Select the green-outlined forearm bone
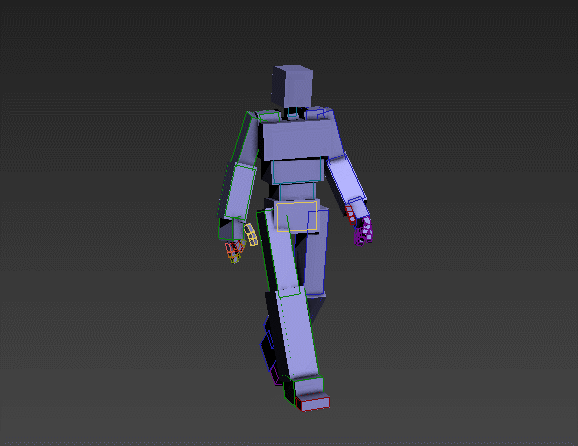Image resolution: width=578 pixels, height=446 pixels. (x=240, y=192)
